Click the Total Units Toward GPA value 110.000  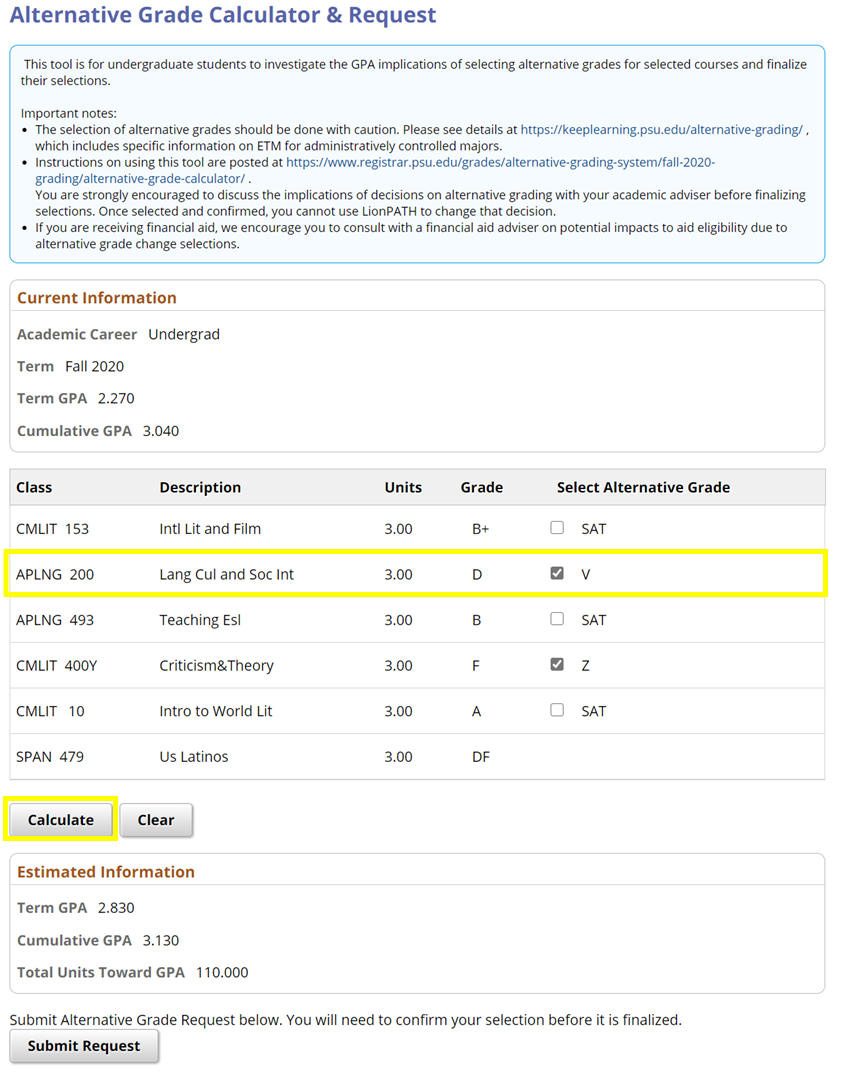pos(222,973)
